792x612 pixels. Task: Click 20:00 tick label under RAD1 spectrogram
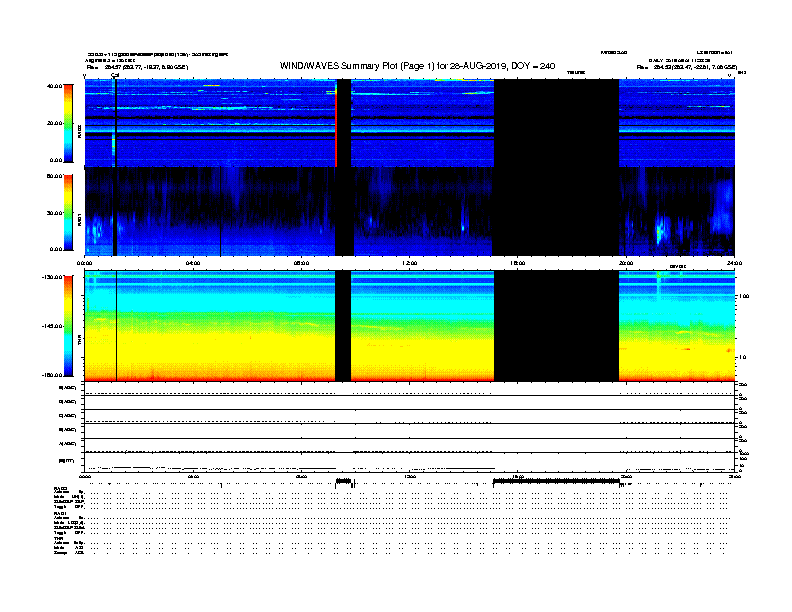coord(626,263)
